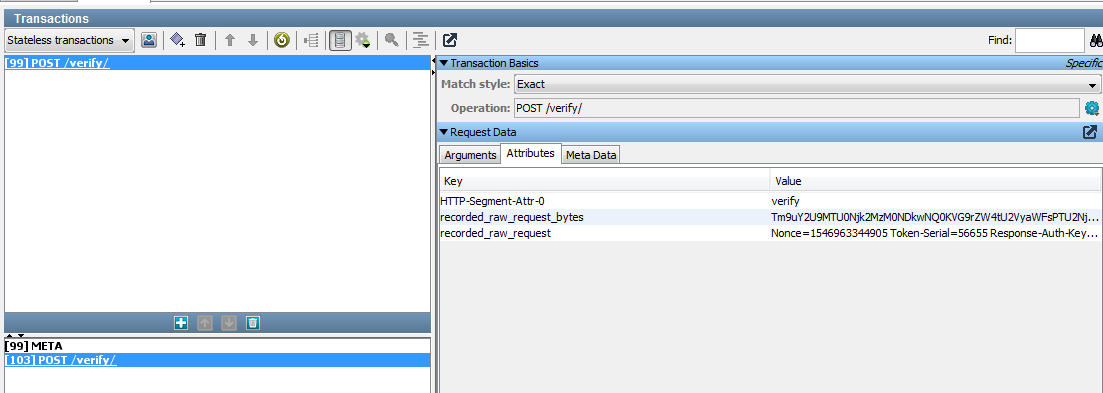The height and width of the screenshot is (393, 1103).
Task: Click the move up arrow in top toolbar
Action: (229, 40)
